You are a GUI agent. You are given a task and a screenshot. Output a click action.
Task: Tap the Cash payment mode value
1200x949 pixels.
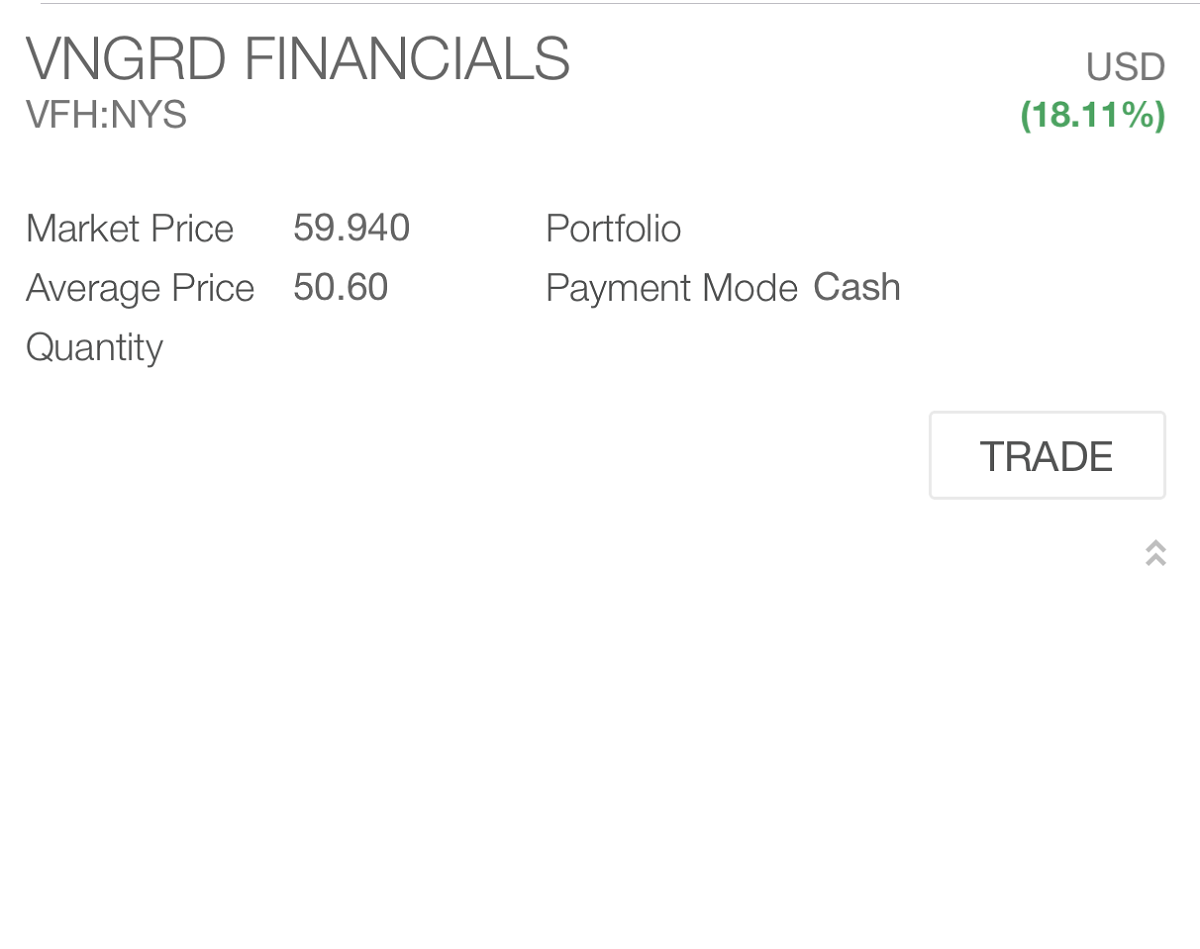[856, 287]
